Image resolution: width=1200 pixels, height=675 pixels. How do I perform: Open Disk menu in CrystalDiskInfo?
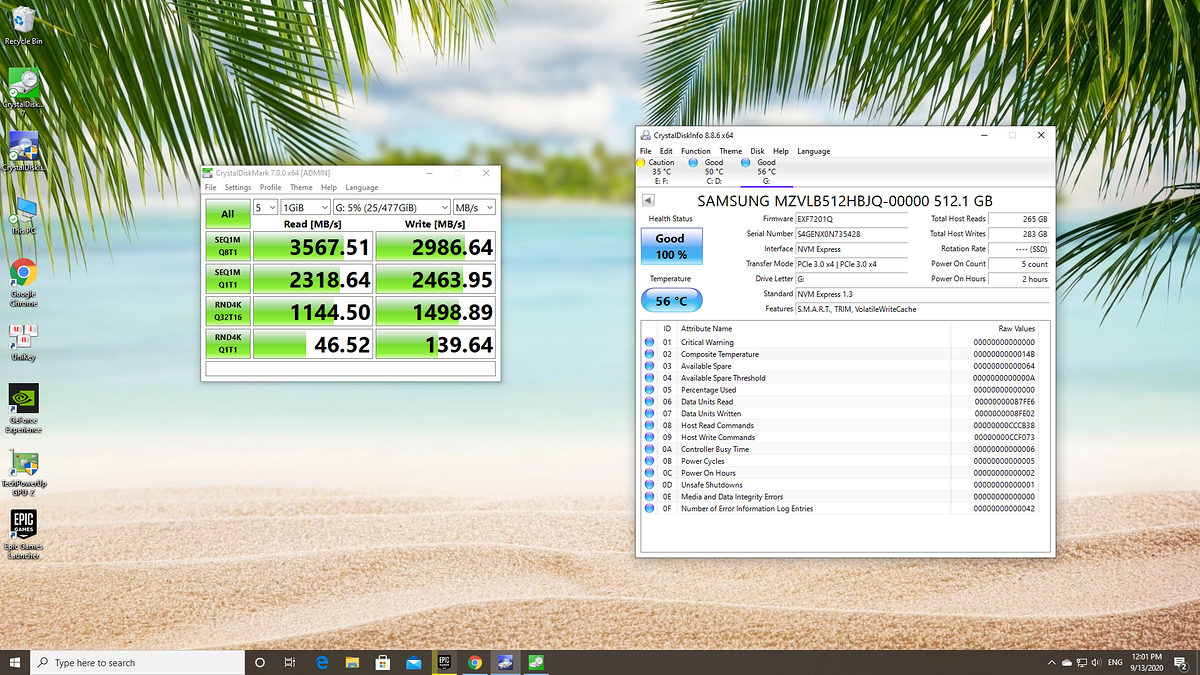pos(757,151)
